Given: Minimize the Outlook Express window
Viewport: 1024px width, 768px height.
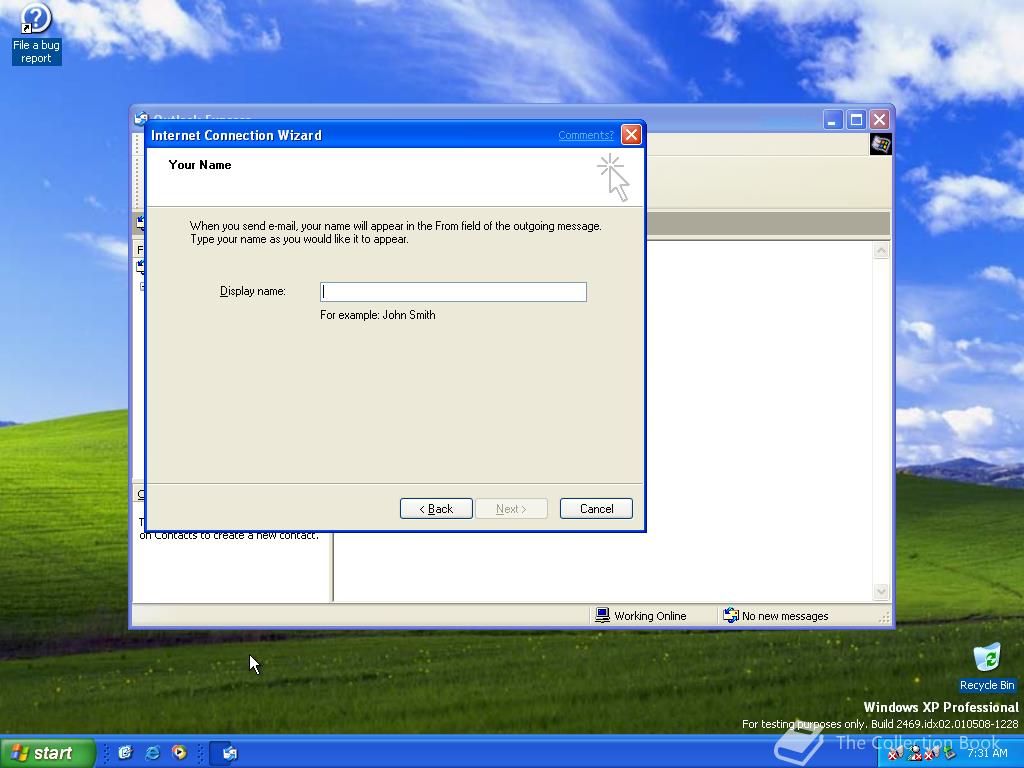Looking at the screenshot, I should tap(833, 120).
